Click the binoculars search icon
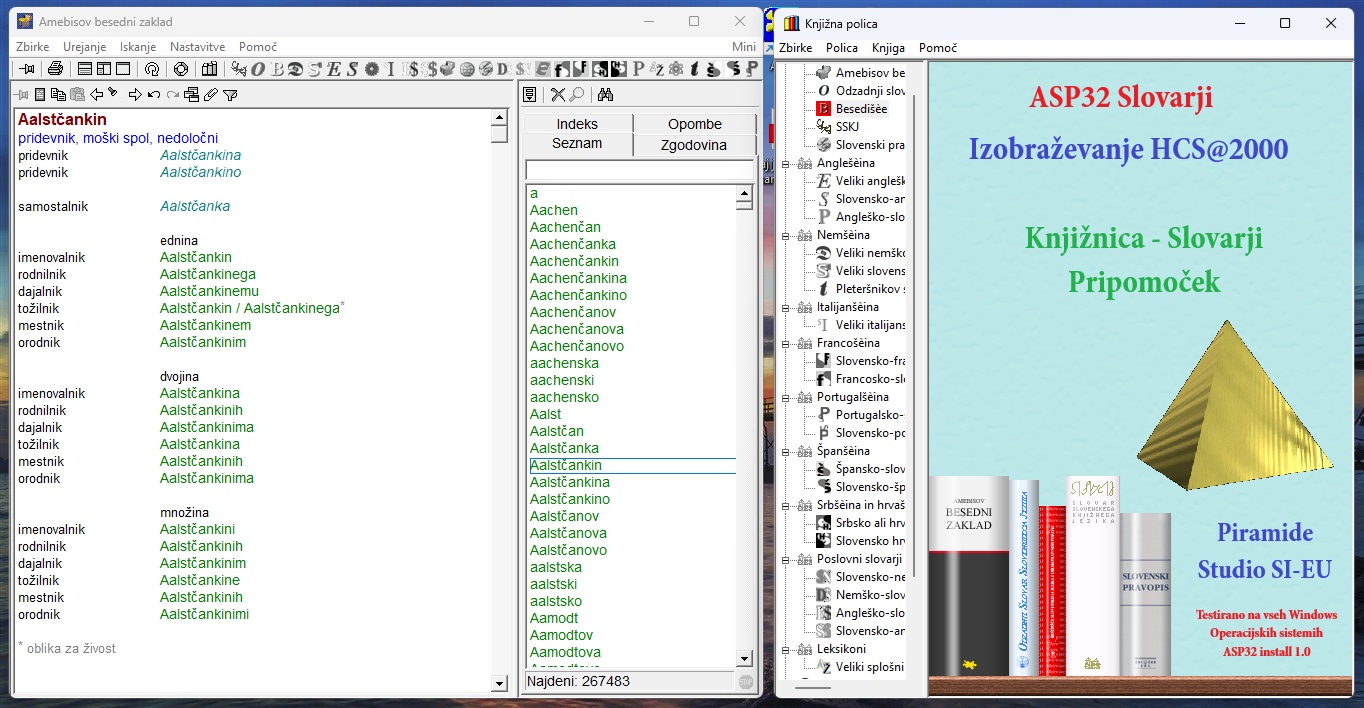 (x=605, y=94)
